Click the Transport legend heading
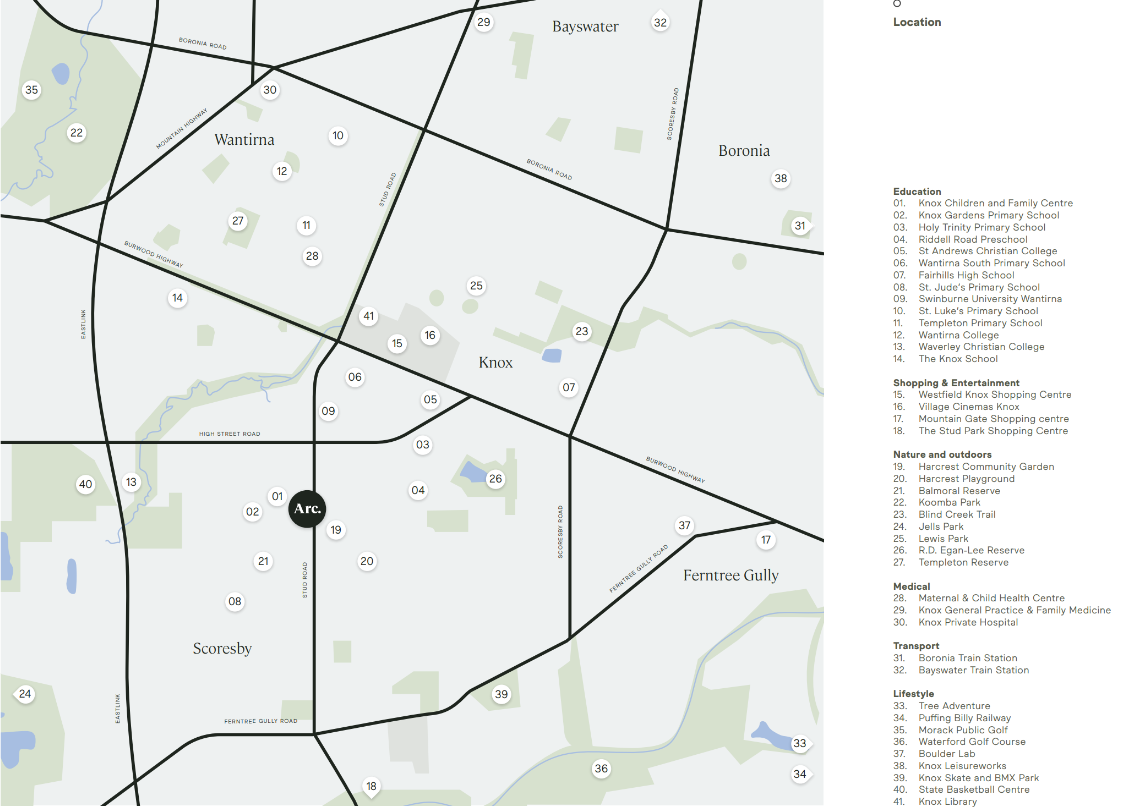This screenshot has height=811, width=1130. coord(916,646)
